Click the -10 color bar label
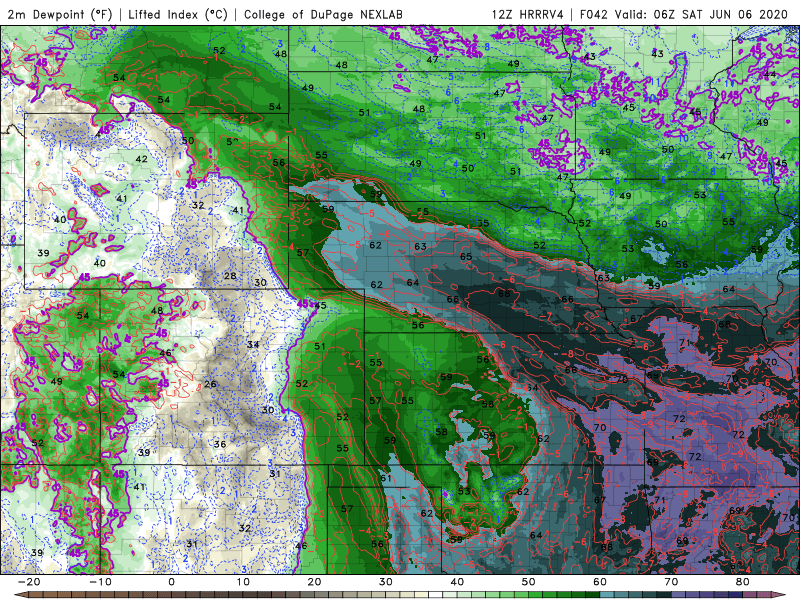 [x=100, y=582]
